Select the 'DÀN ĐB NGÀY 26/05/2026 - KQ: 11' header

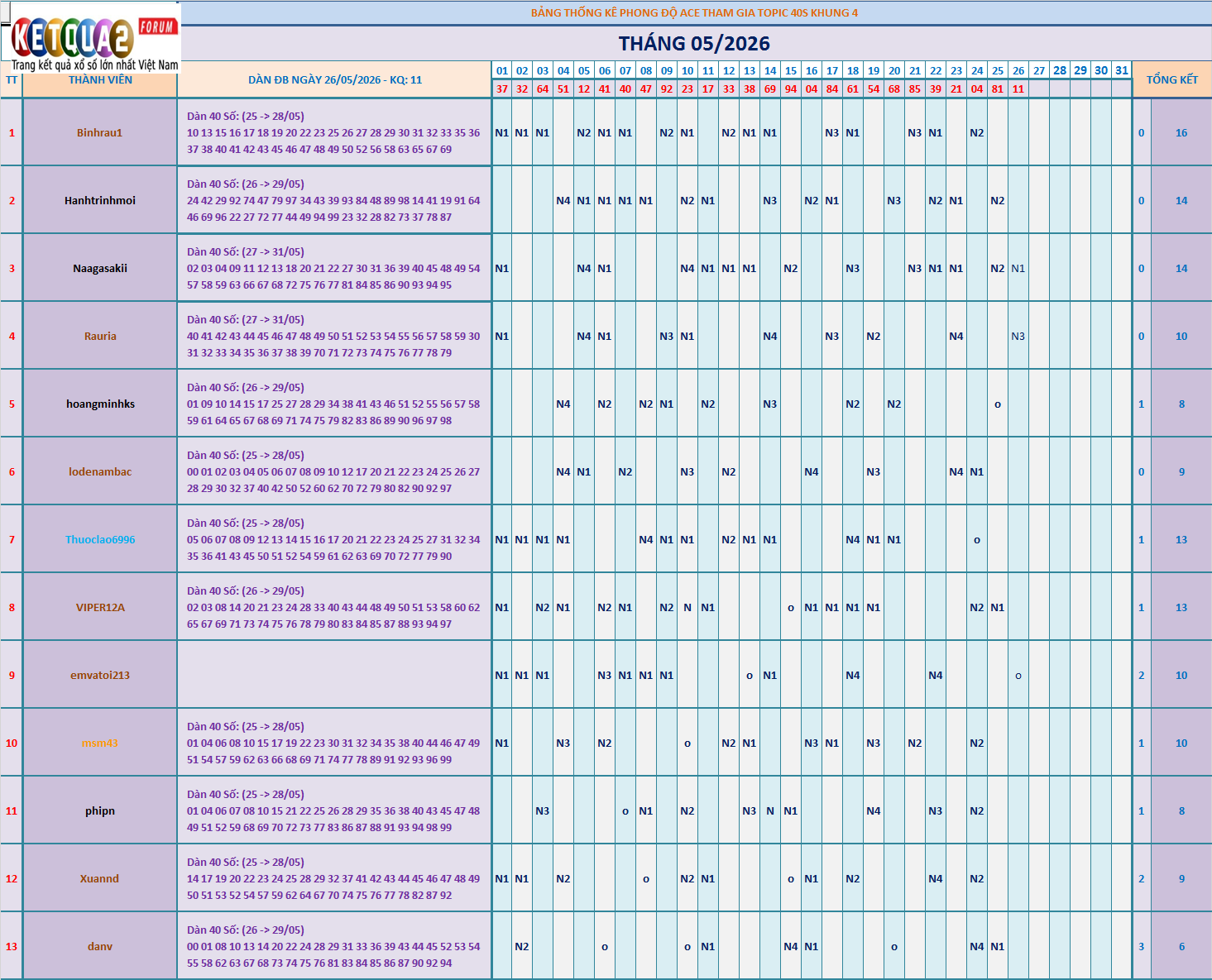(335, 79)
